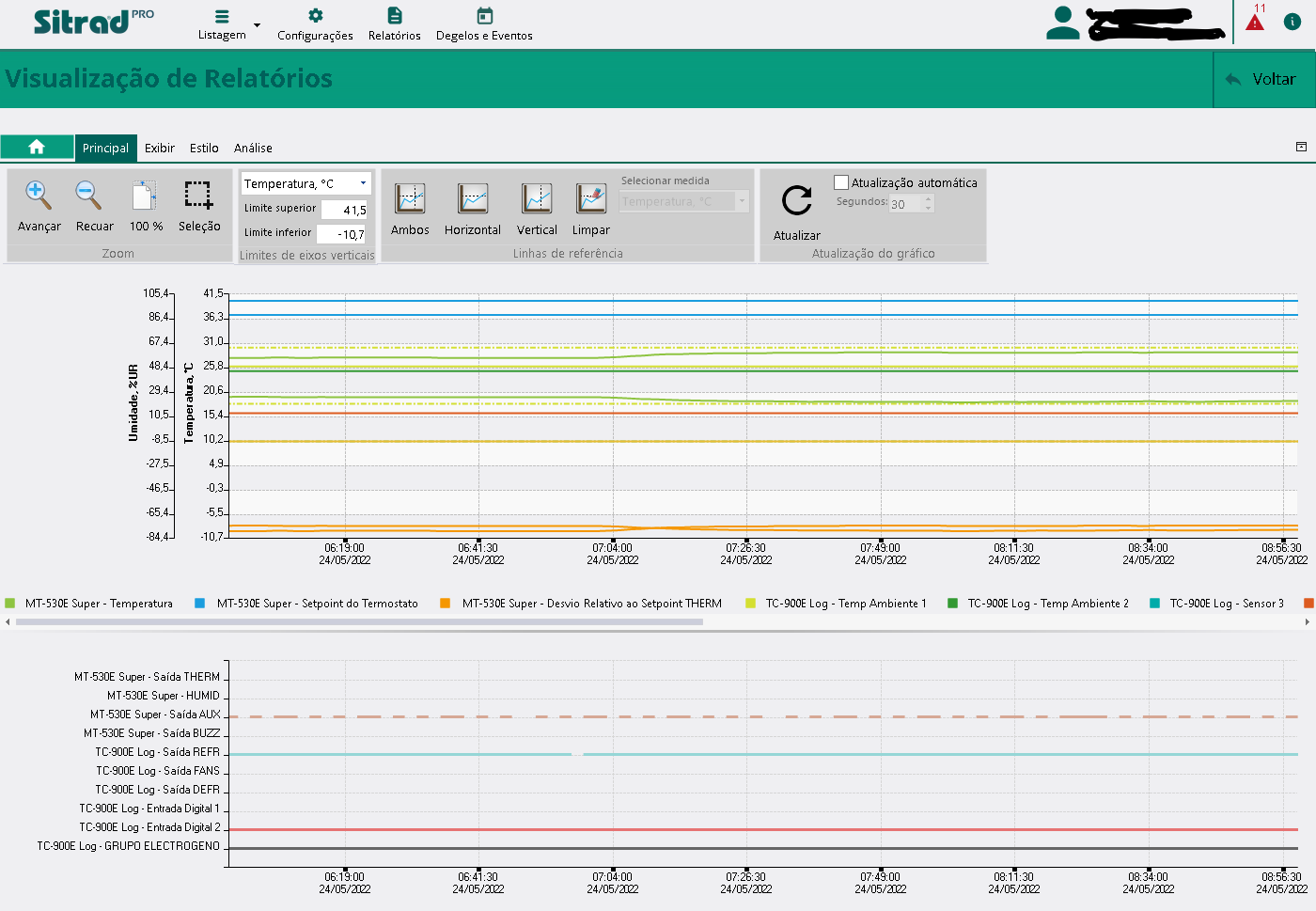
Task: Toggle MT-530E Super - Temperatura legend series
Action: click(x=99, y=604)
